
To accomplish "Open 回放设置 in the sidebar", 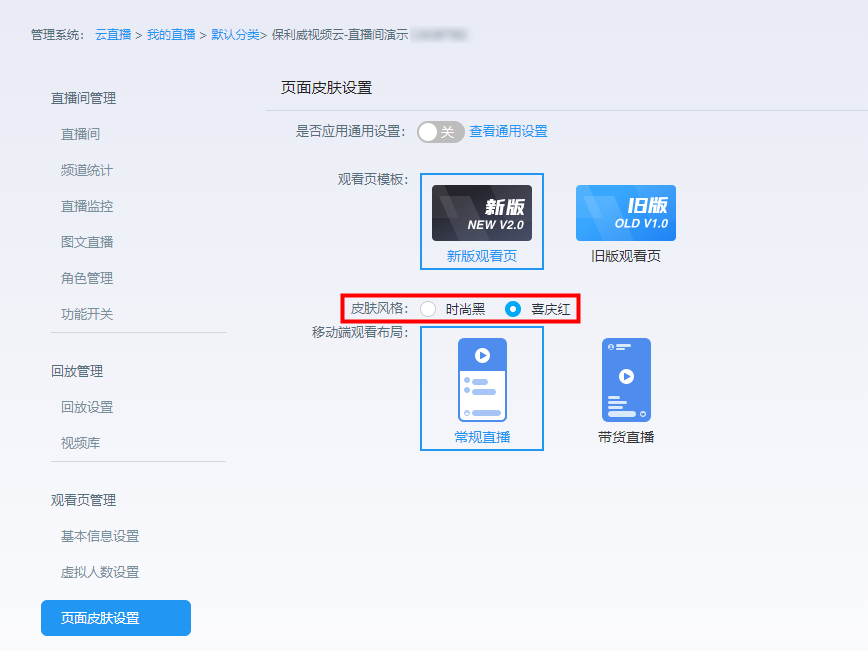I will (x=87, y=407).
